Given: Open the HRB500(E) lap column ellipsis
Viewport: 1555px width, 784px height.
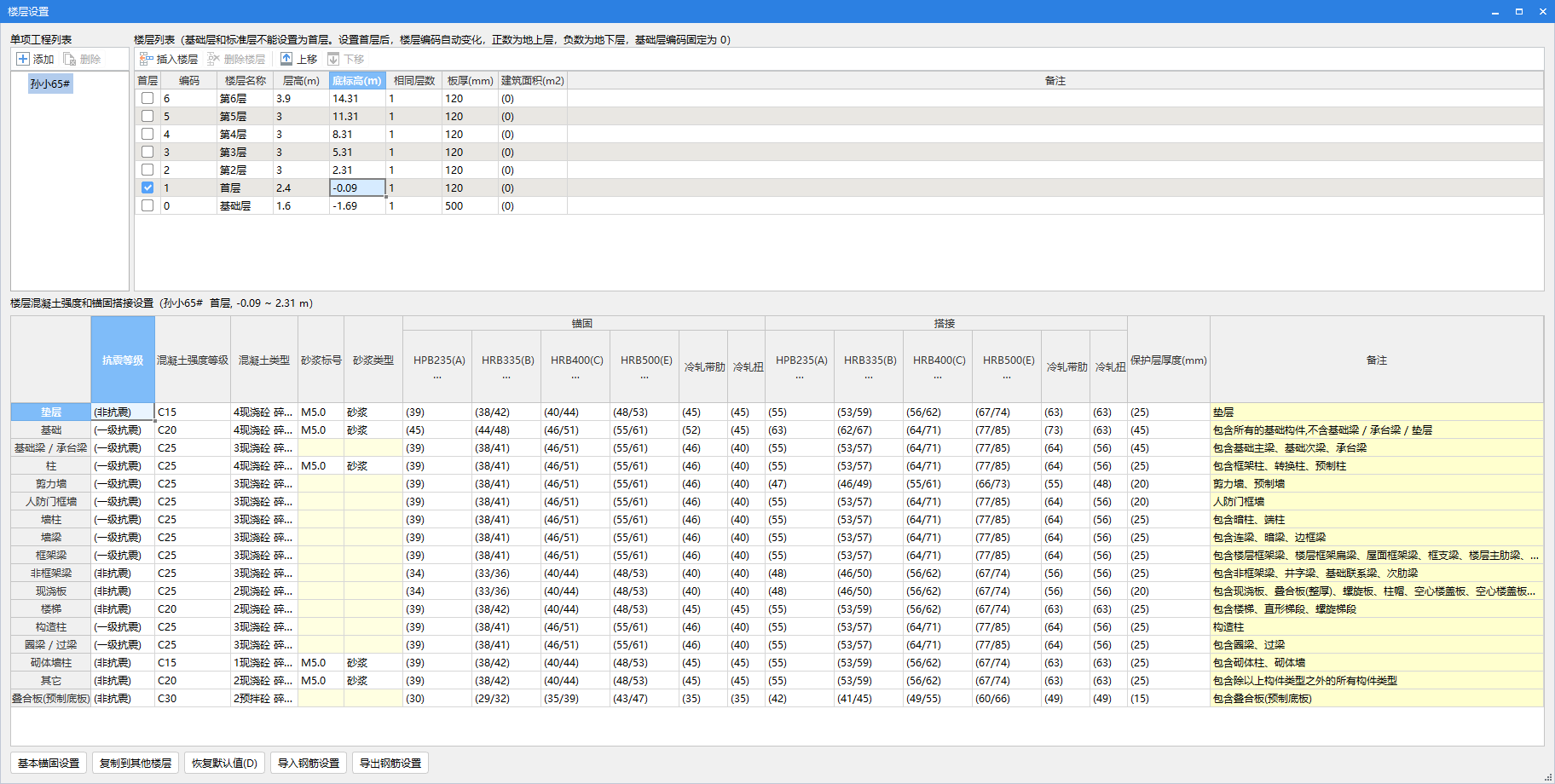Looking at the screenshot, I should click(x=1007, y=377).
